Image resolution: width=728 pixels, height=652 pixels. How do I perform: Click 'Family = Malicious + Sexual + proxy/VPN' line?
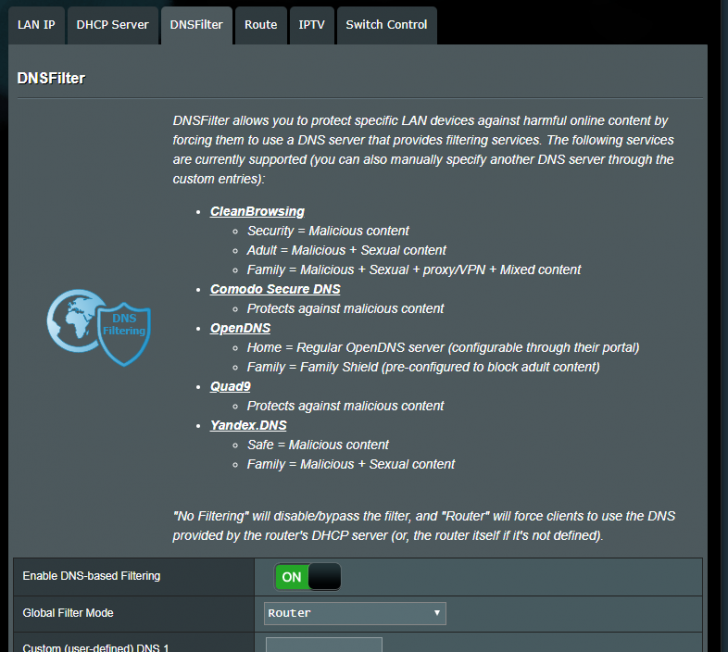[414, 270]
